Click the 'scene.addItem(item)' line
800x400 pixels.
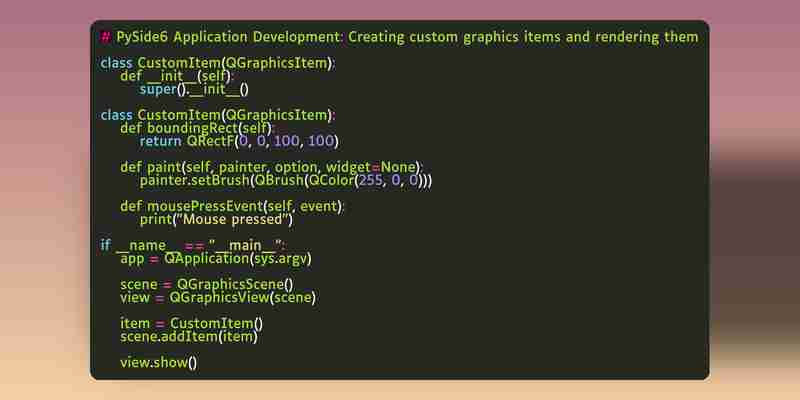tap(189, 337)
